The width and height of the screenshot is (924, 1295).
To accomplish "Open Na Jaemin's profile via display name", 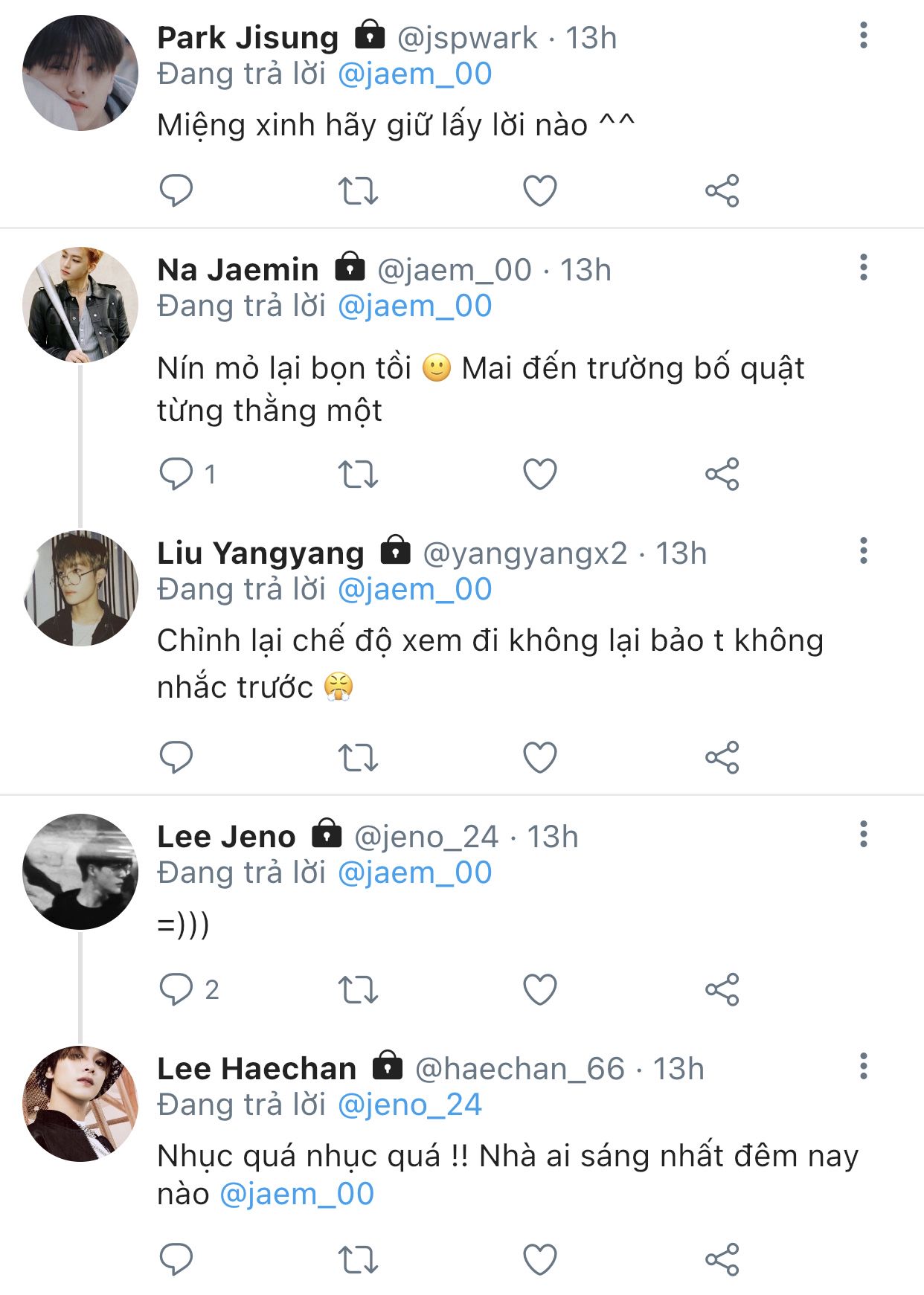I will pyautogui.click(x=238, y=269).
